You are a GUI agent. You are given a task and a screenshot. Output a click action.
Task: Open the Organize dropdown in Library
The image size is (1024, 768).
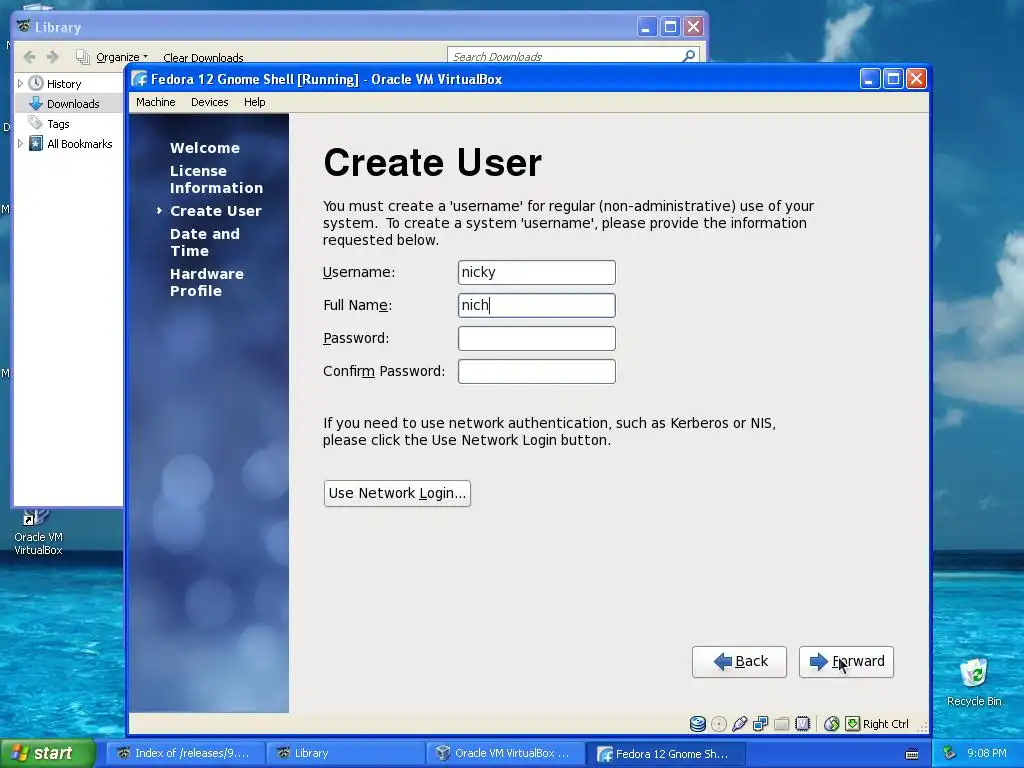(x=121, y=57)
